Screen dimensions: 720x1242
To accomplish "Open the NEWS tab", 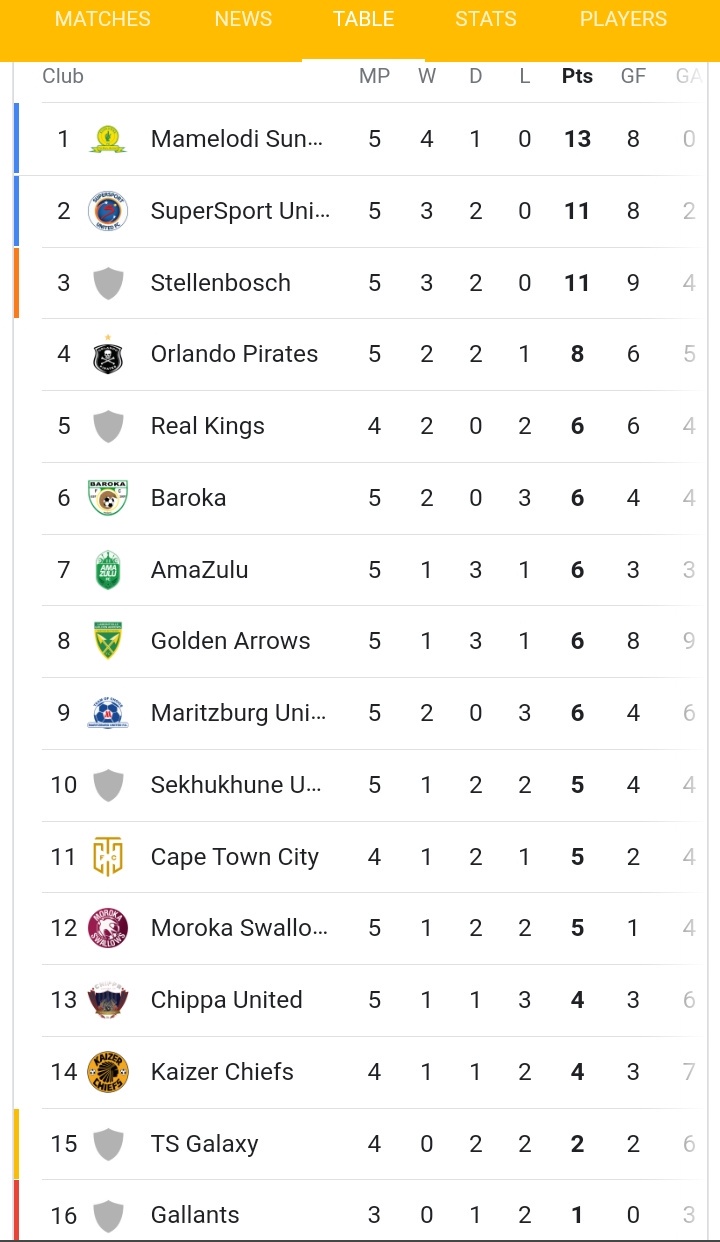I will 243,19.
